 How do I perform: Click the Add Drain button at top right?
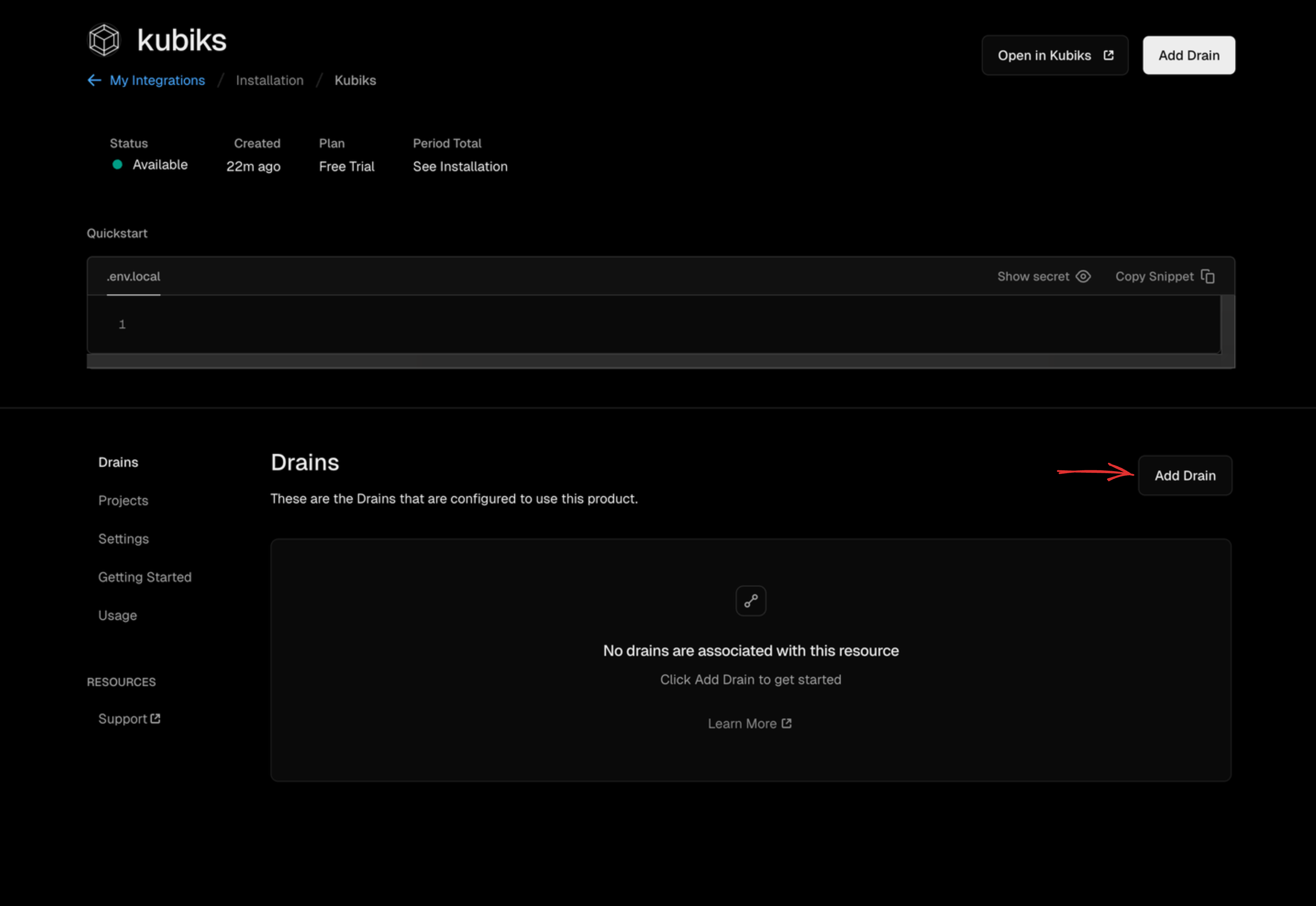coord(1189,54)
